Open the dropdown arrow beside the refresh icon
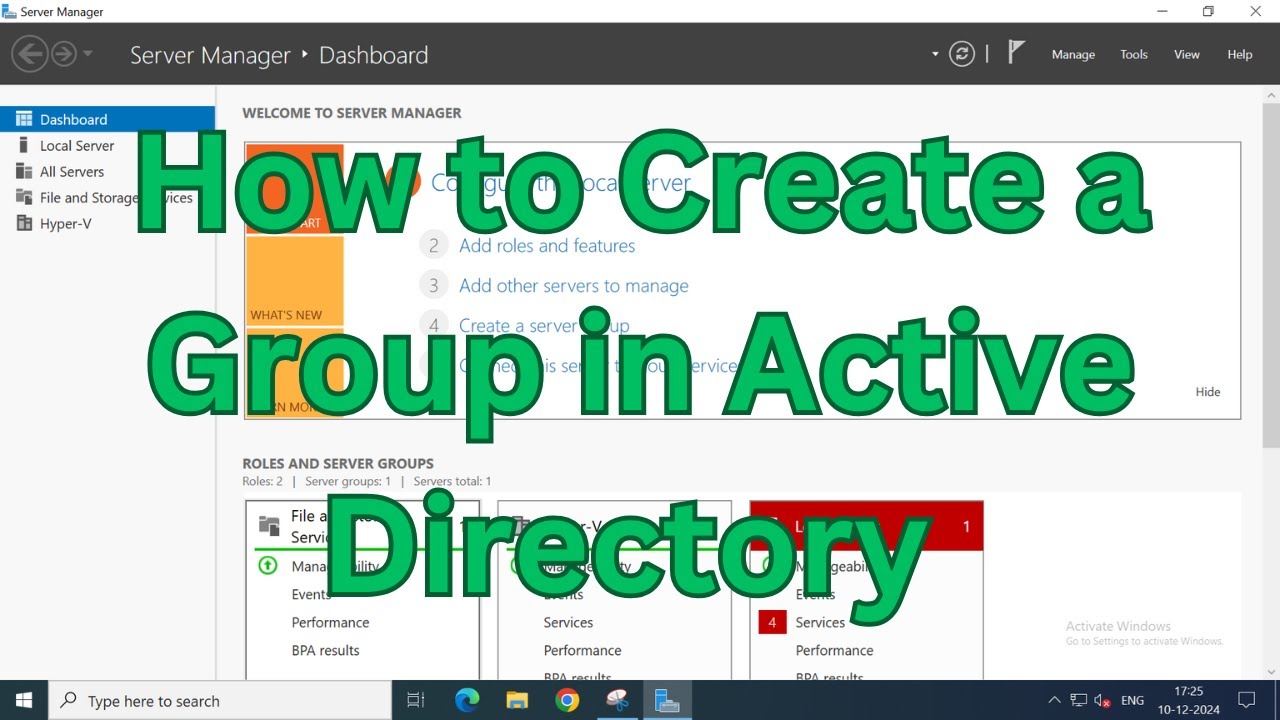 click(935, 54)
